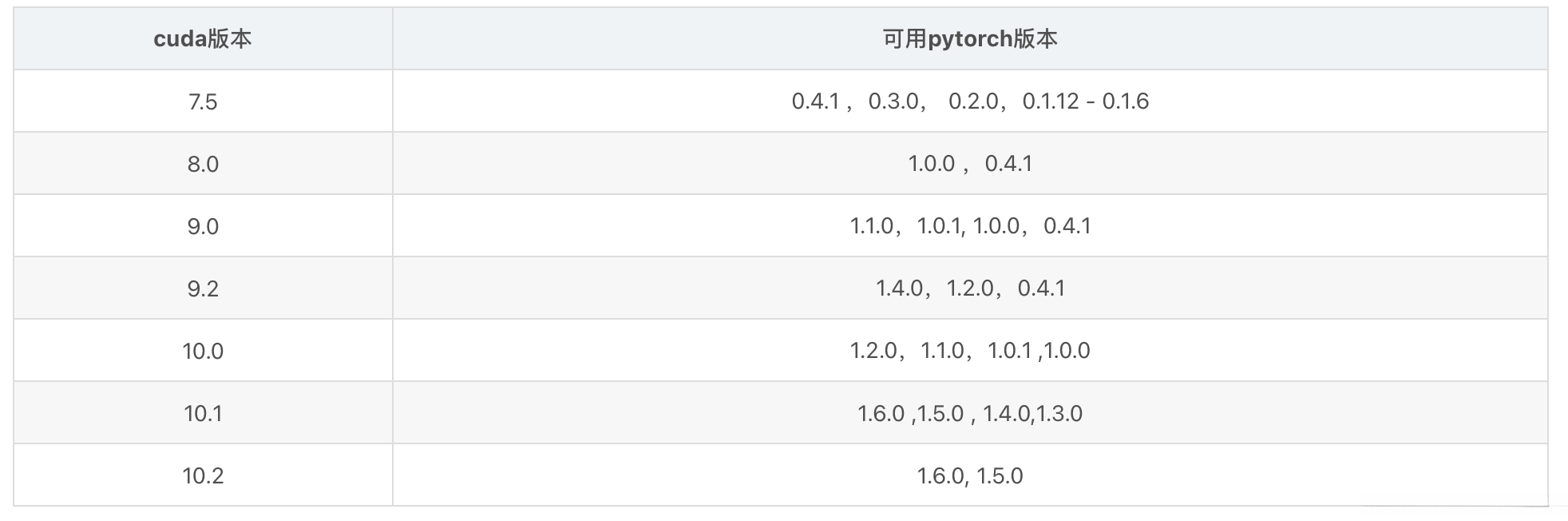
Task: Click the 0.1.12 - 0.1.6 version range
Action: tap(1085, 101)
